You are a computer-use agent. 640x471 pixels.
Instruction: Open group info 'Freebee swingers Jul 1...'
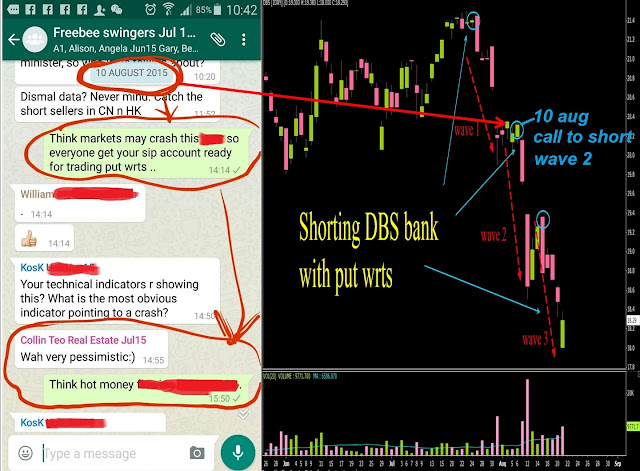tap(124, 33)
